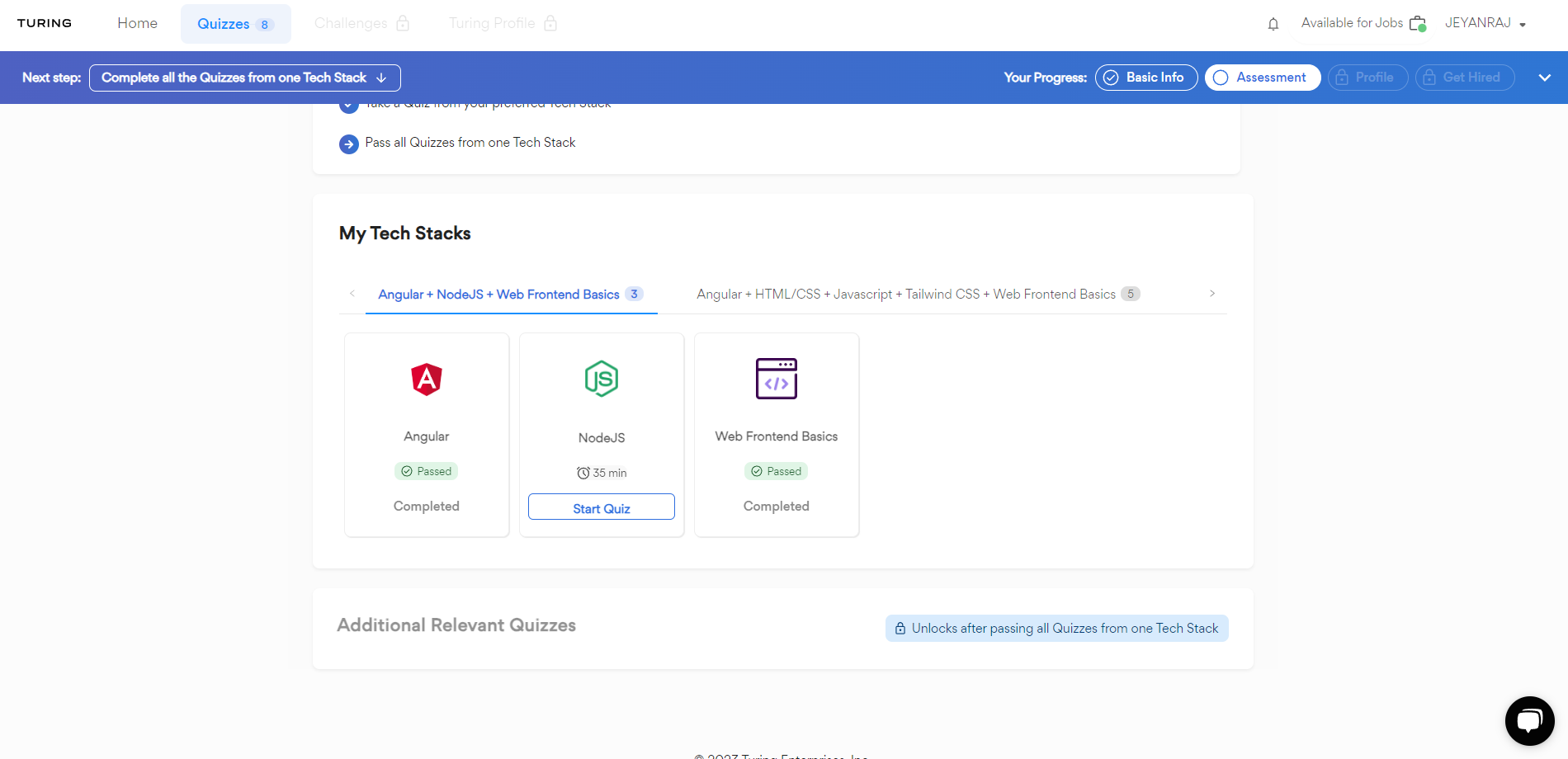
Task: Go to the Home page
Action: click(x=137, y=23)
